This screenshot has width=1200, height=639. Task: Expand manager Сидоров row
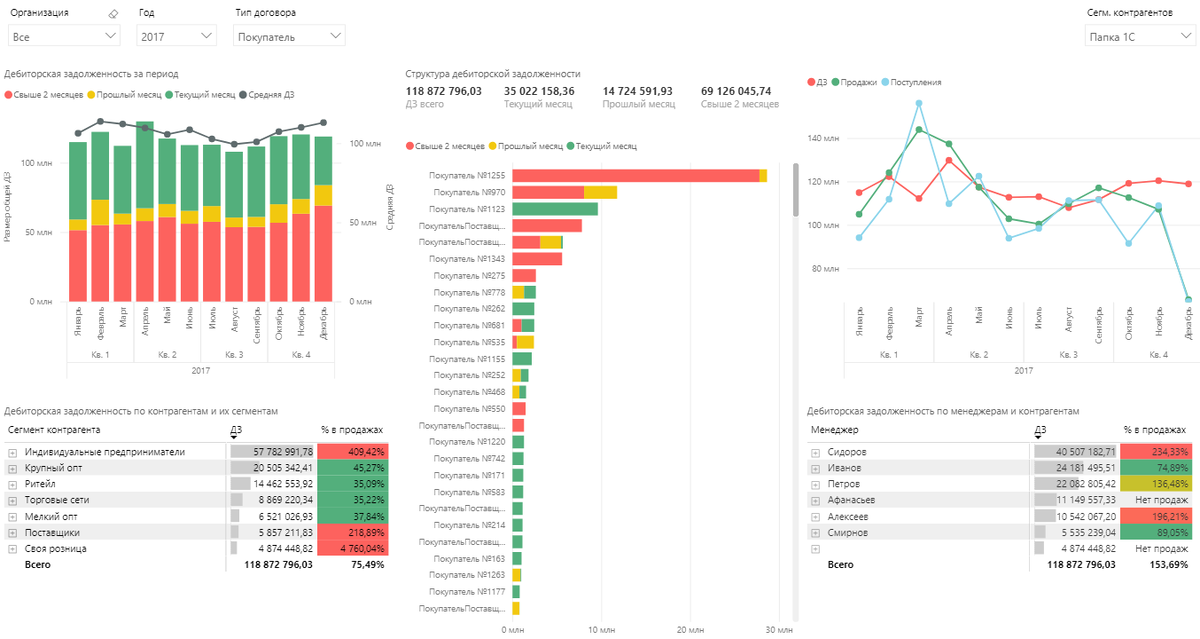pyautogui.click(x=816, y=452)
